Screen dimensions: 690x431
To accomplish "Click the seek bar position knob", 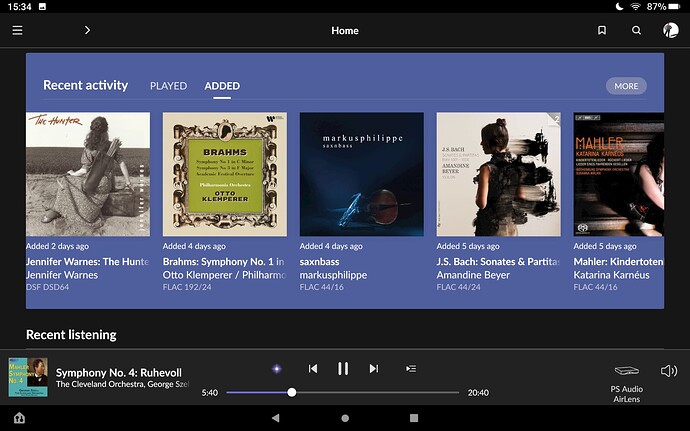I will coord(292,392).
